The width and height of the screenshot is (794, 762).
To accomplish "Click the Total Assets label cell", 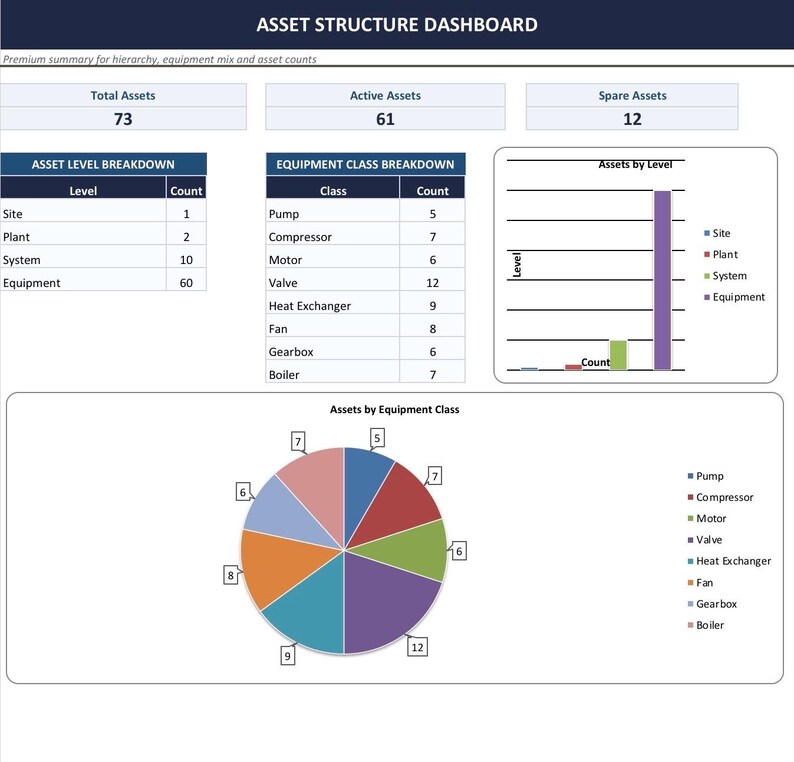I will [x=123, y=95].
